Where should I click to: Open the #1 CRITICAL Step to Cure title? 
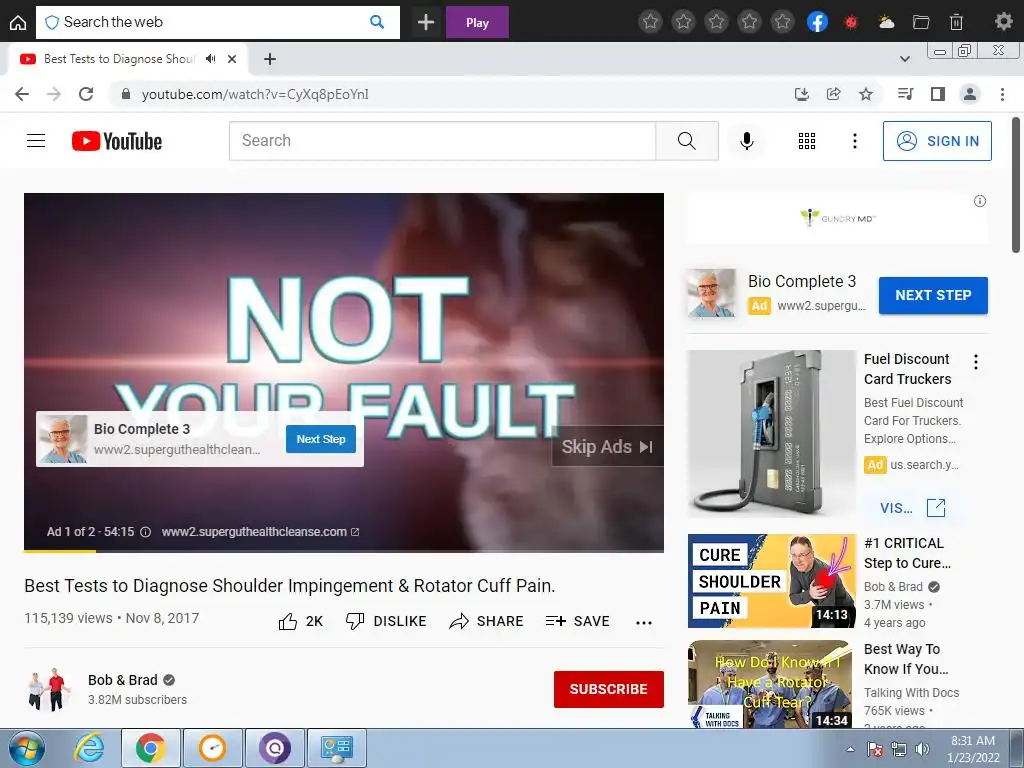click(x=907, y=553)
